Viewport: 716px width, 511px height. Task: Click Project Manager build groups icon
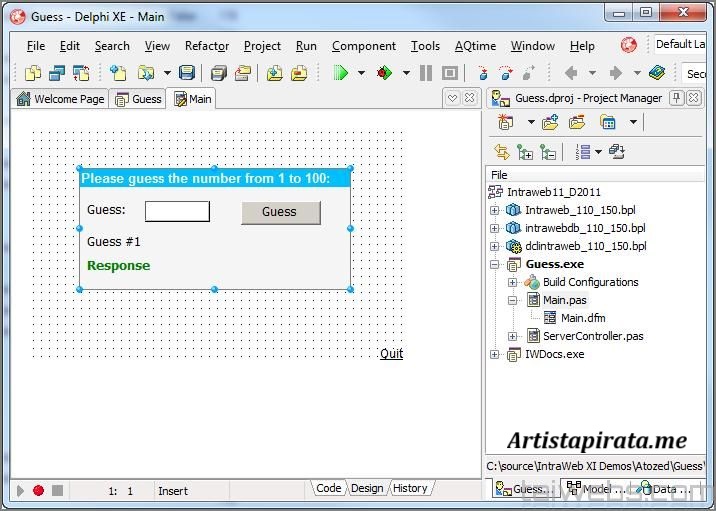click(617, 152)
